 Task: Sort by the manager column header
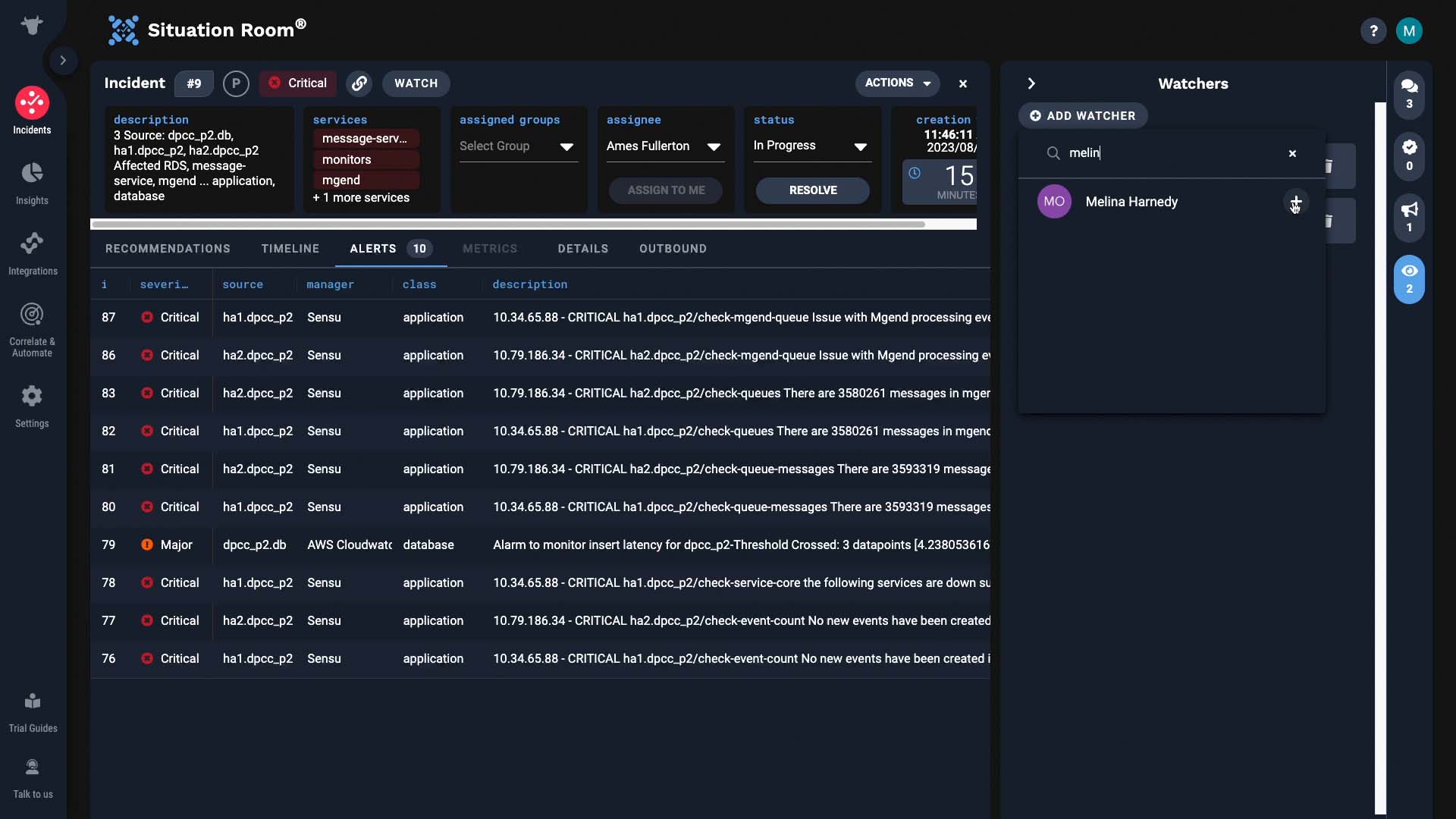330,284
